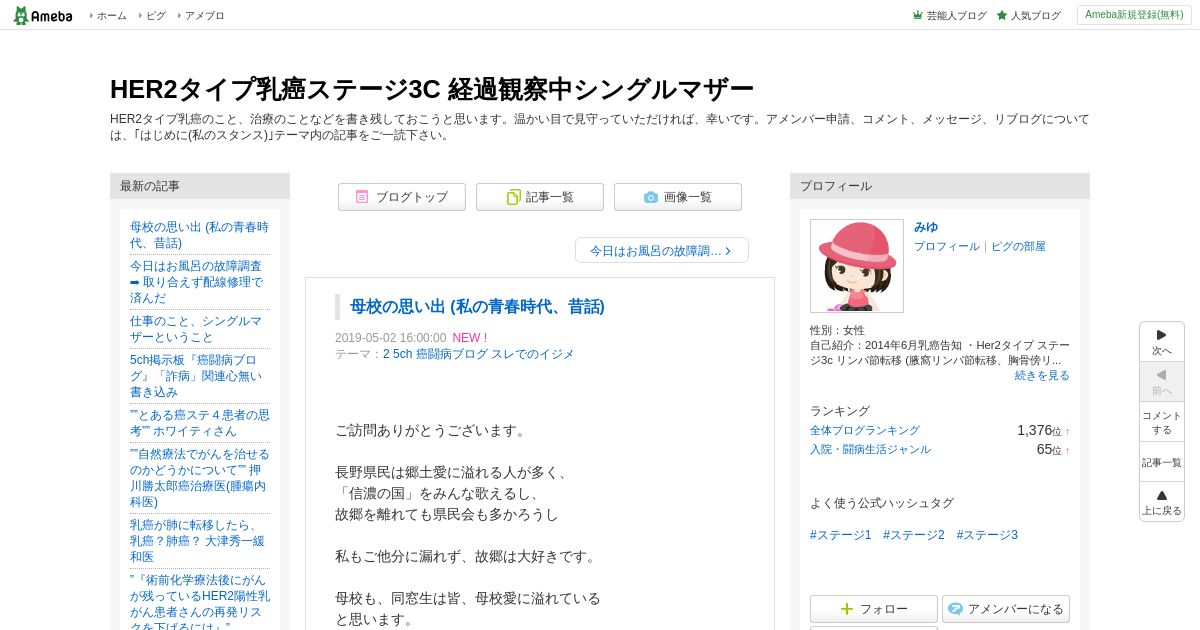Open sidebar article 術前化学療法後にがんが残っている

pos(200,602)
